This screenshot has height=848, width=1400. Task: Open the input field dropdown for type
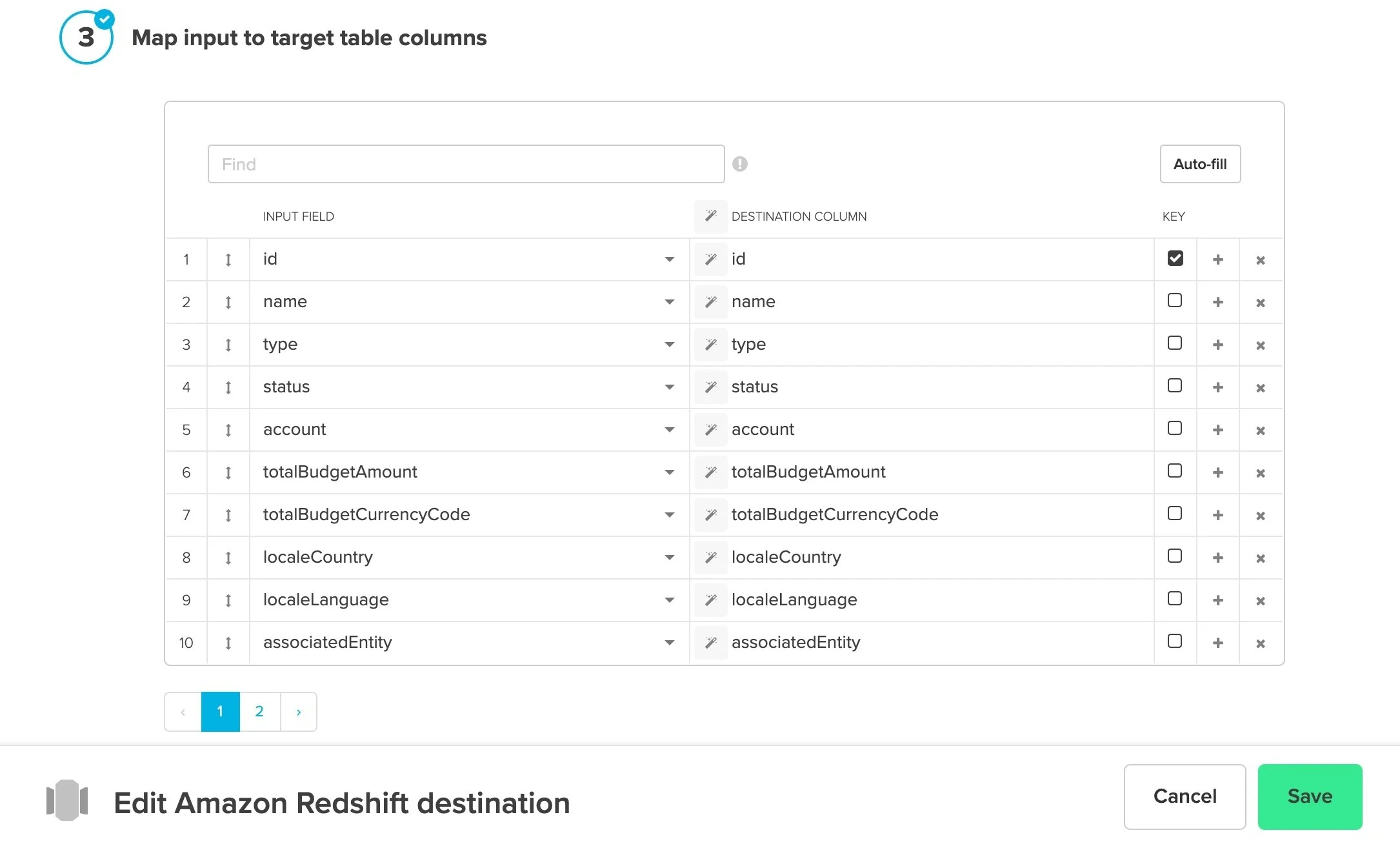pos(670,344)
